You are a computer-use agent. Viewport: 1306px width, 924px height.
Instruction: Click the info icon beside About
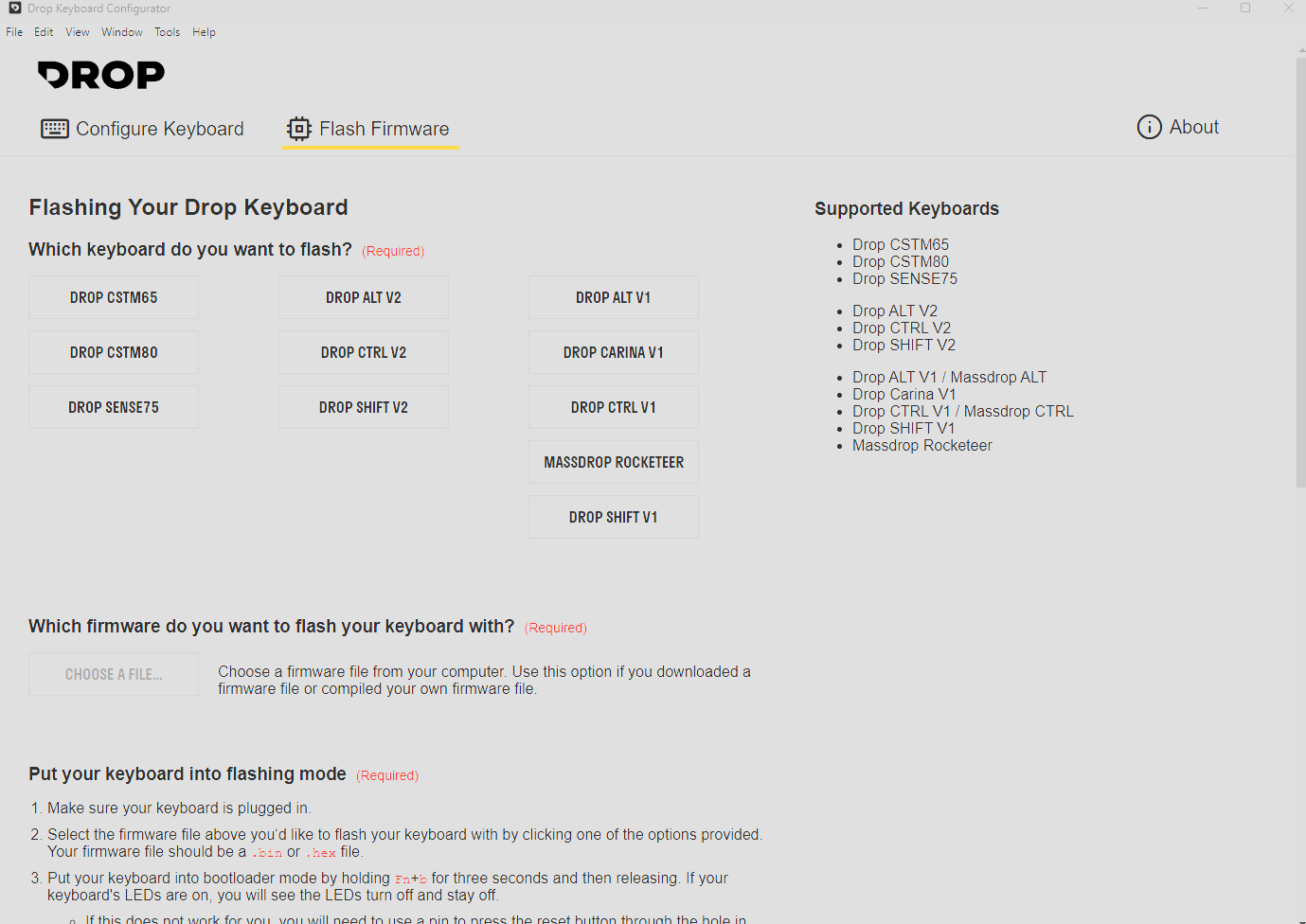pyautogui.click(x=1149, y=127)
